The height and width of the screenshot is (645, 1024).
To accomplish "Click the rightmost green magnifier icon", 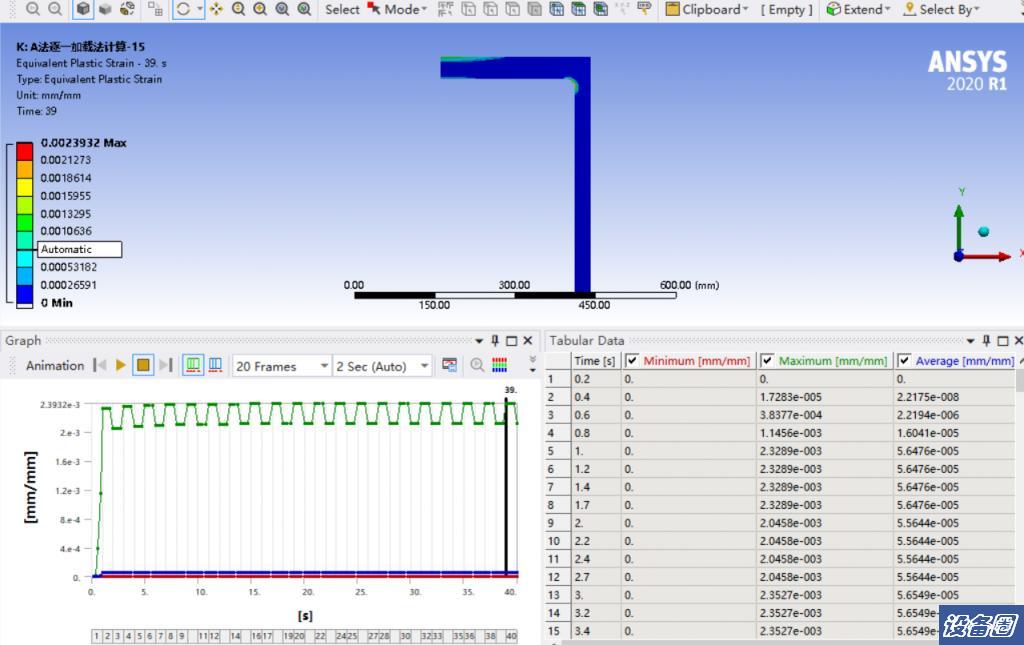I will 304,9.
